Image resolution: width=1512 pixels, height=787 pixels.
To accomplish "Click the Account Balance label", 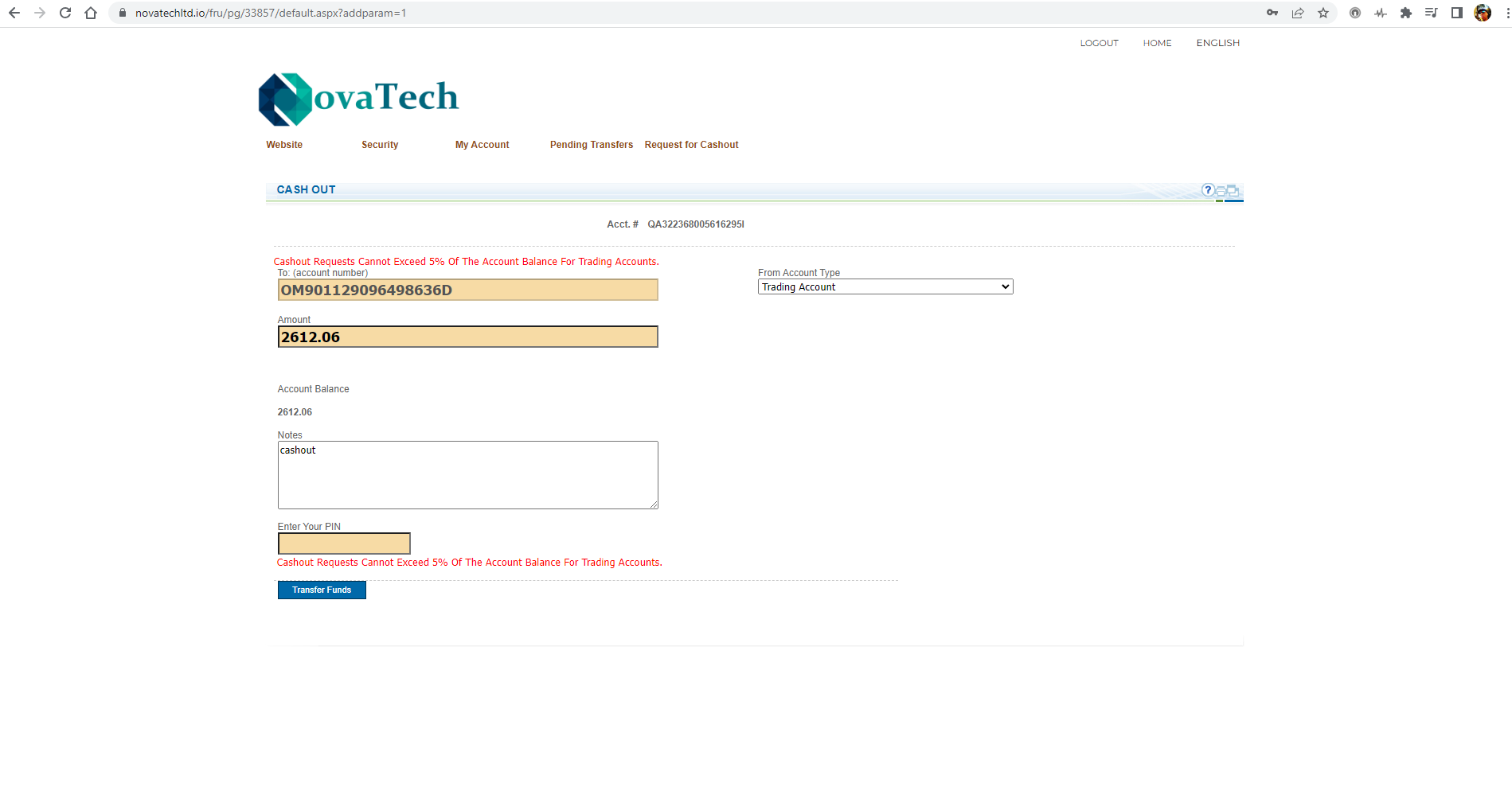I will tap(314, 389).
